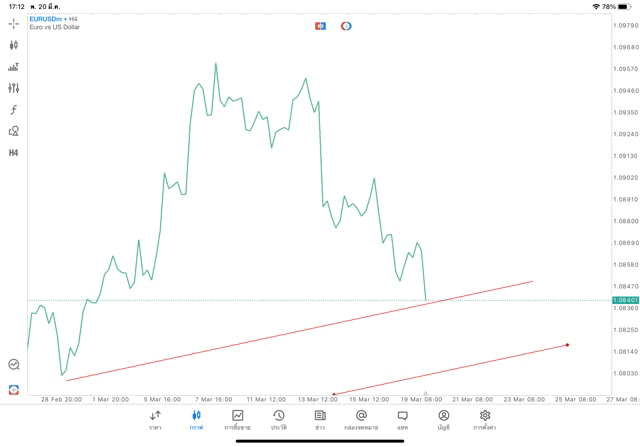Open the Settings (การตั้งค่า) gear tab
The image size is (640, 447).
click(485, 419)
